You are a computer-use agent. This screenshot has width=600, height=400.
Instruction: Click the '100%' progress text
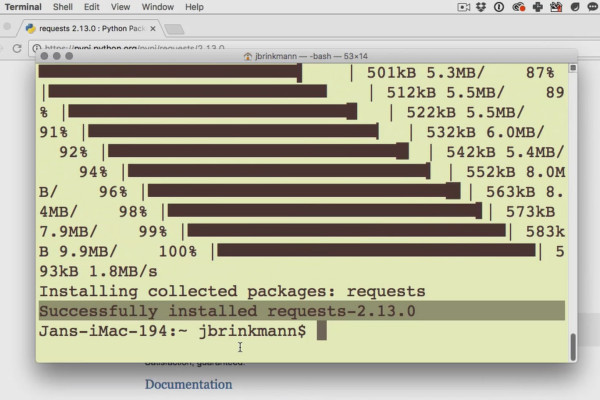click(178, 252)
